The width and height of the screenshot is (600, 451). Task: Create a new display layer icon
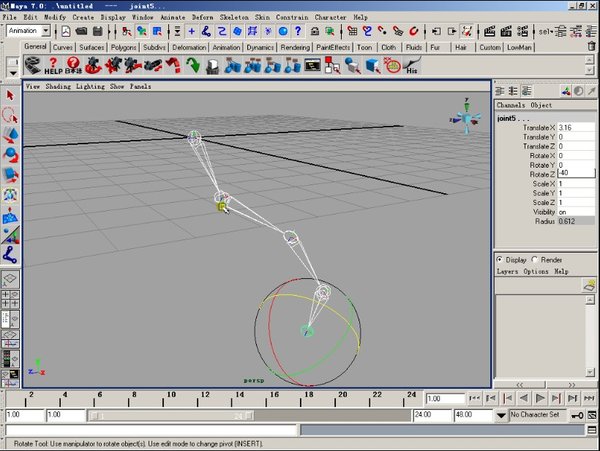pyautogui.click(x=589, y=285)
